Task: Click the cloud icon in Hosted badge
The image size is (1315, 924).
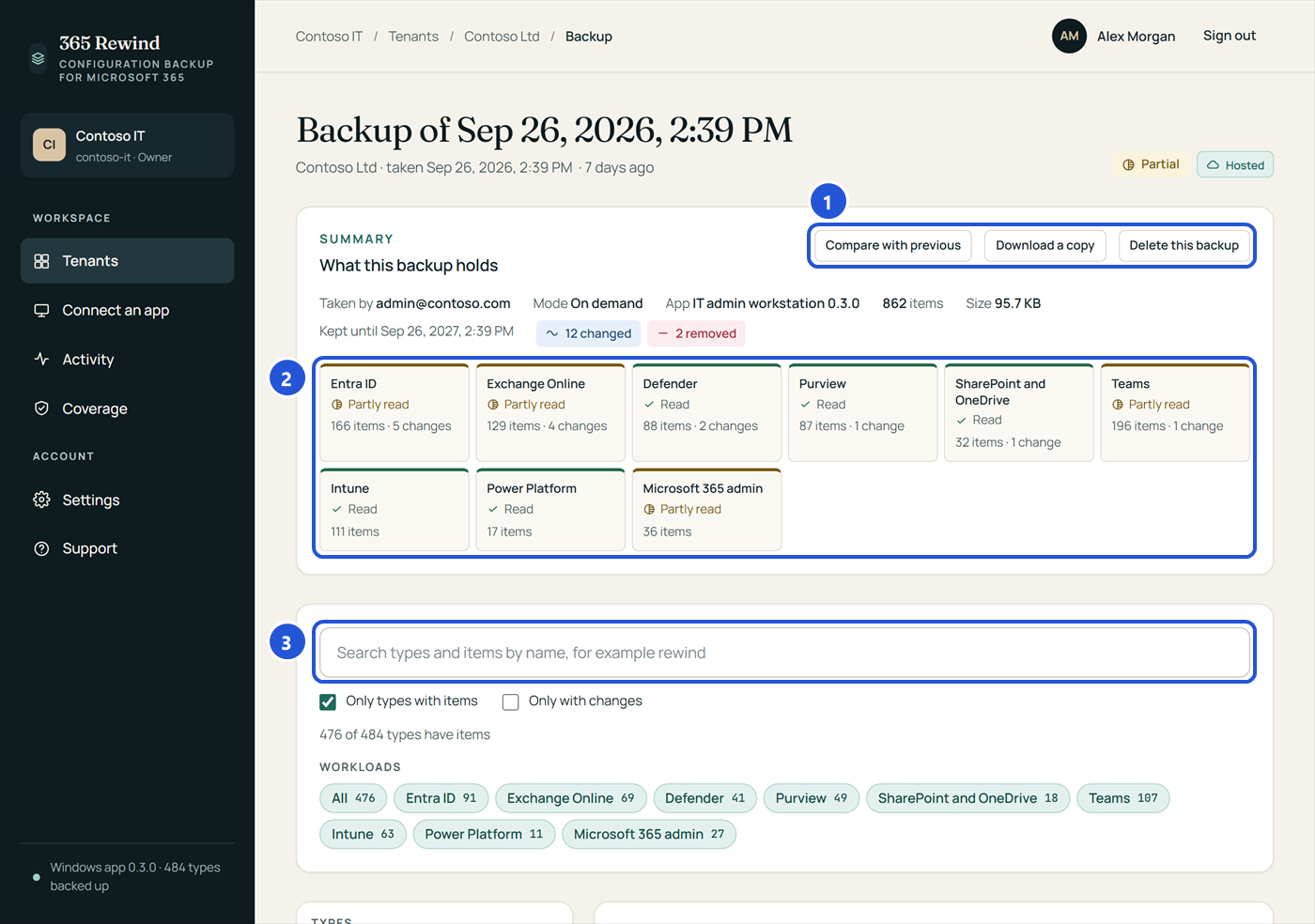Action: coord(1213,165)
